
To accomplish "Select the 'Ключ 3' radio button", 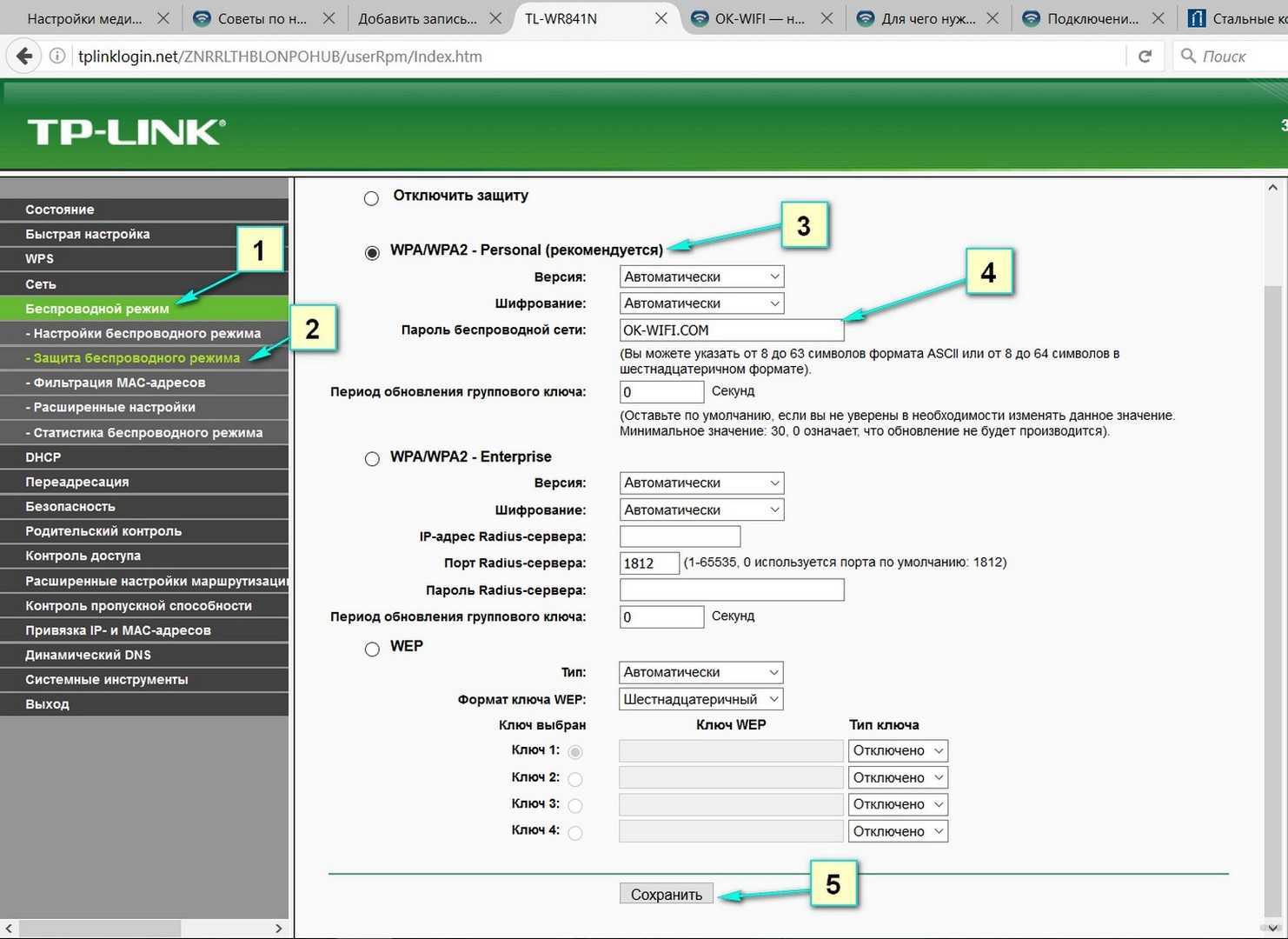I will [x=574, y=806].
